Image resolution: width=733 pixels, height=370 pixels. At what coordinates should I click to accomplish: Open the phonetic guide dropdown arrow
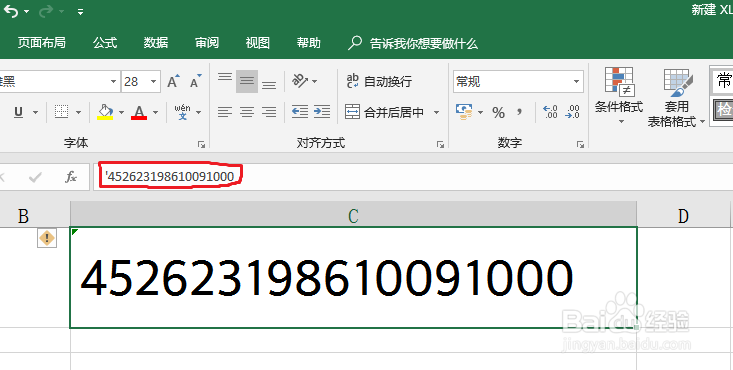199,112
